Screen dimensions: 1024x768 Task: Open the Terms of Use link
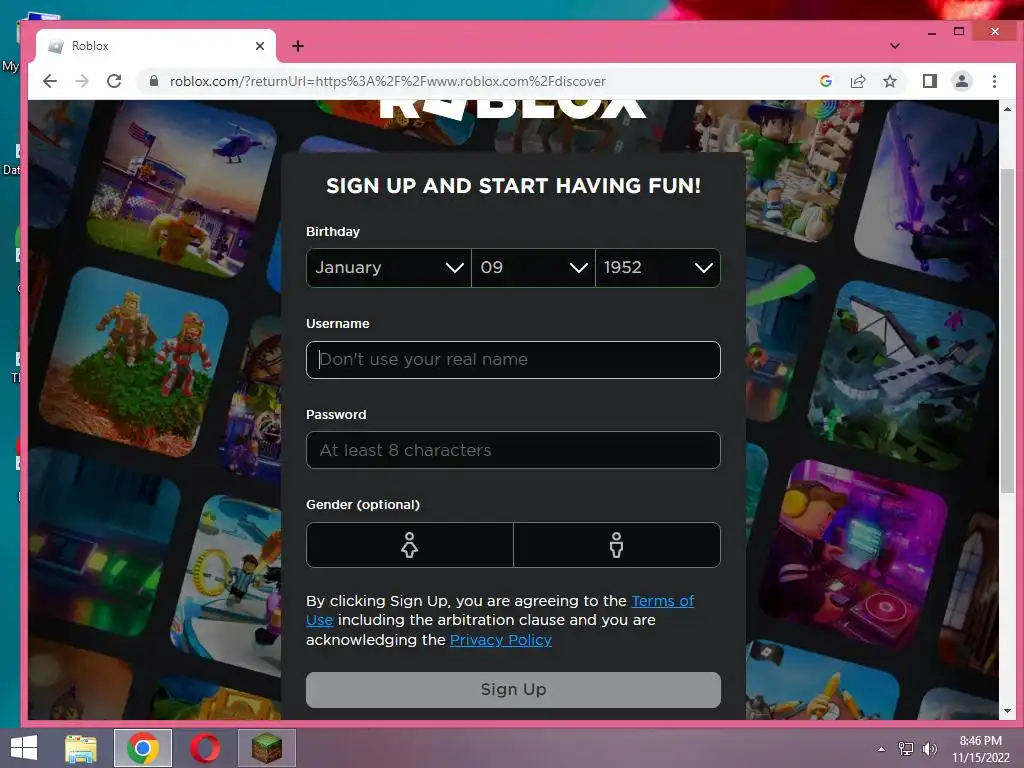click(662, 601)
